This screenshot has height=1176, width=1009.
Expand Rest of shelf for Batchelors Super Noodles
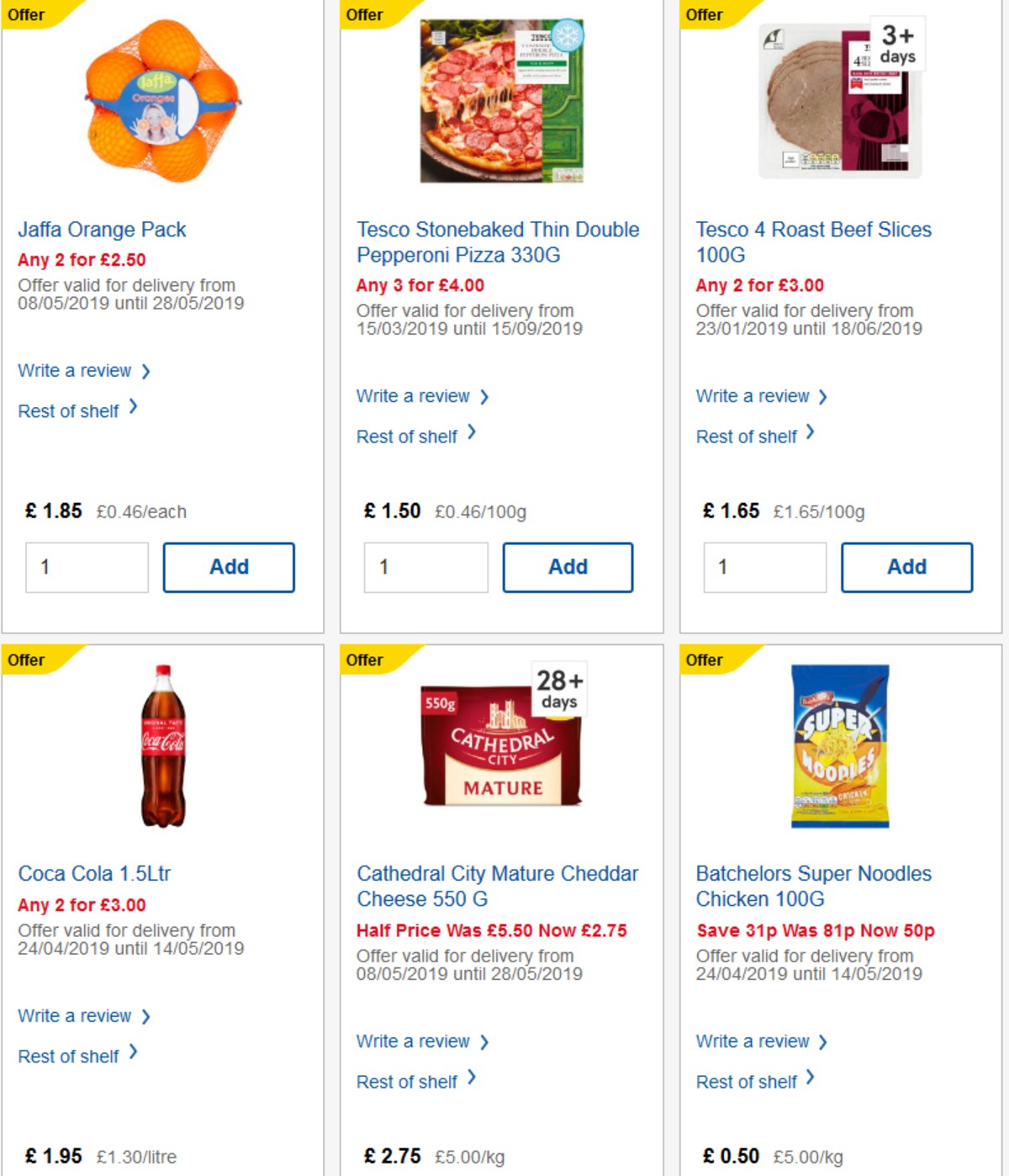pos(748,1082)
